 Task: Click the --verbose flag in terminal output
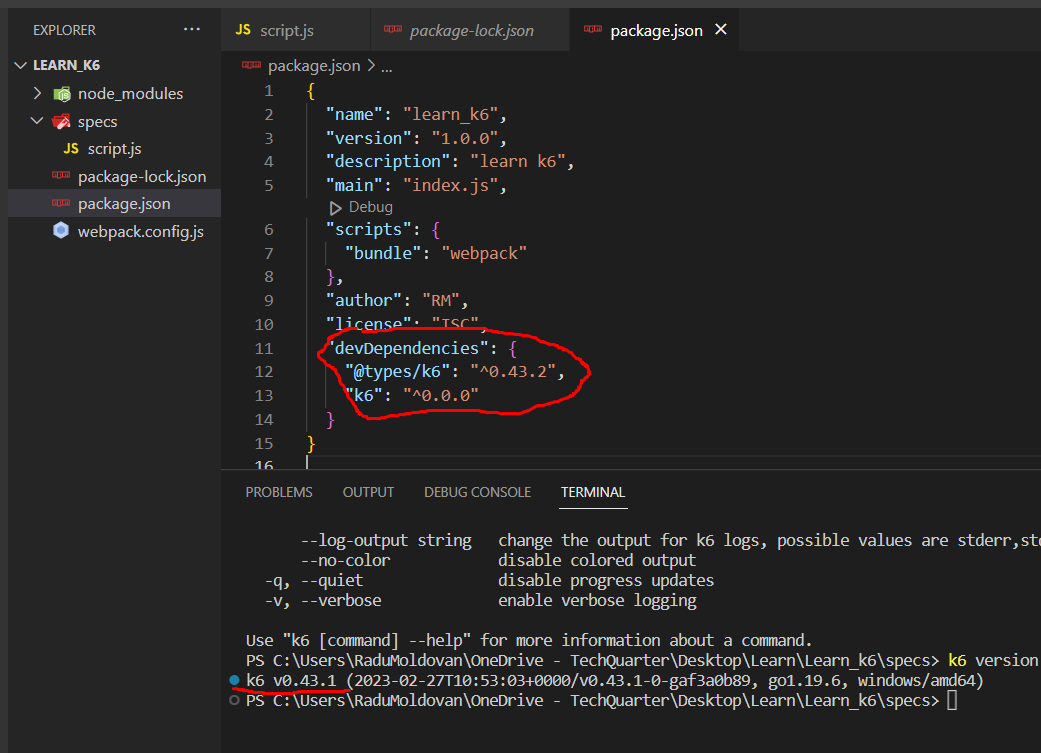(x=341, y=600)
